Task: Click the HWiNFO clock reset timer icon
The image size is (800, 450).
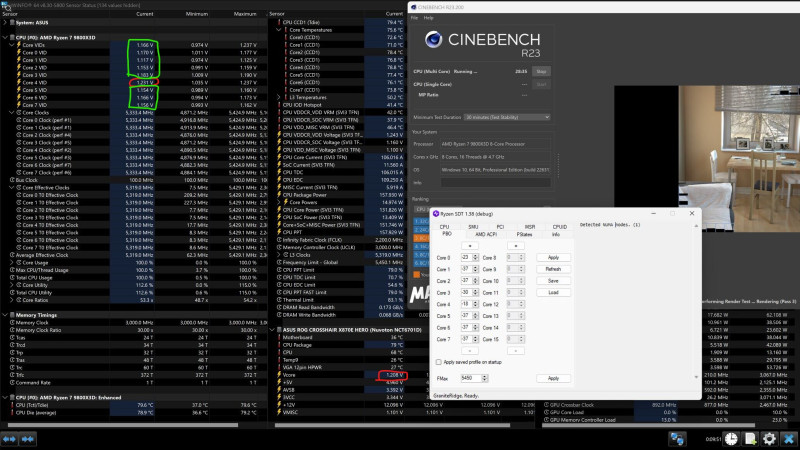Action: point(731,439)
